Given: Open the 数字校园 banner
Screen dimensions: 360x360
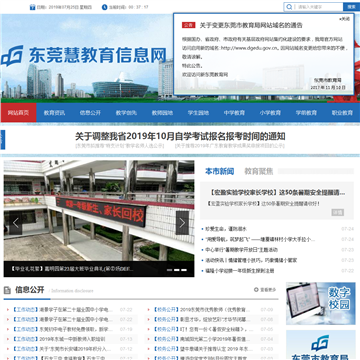Looking at the screenshot, I should [x=321, y=303].
